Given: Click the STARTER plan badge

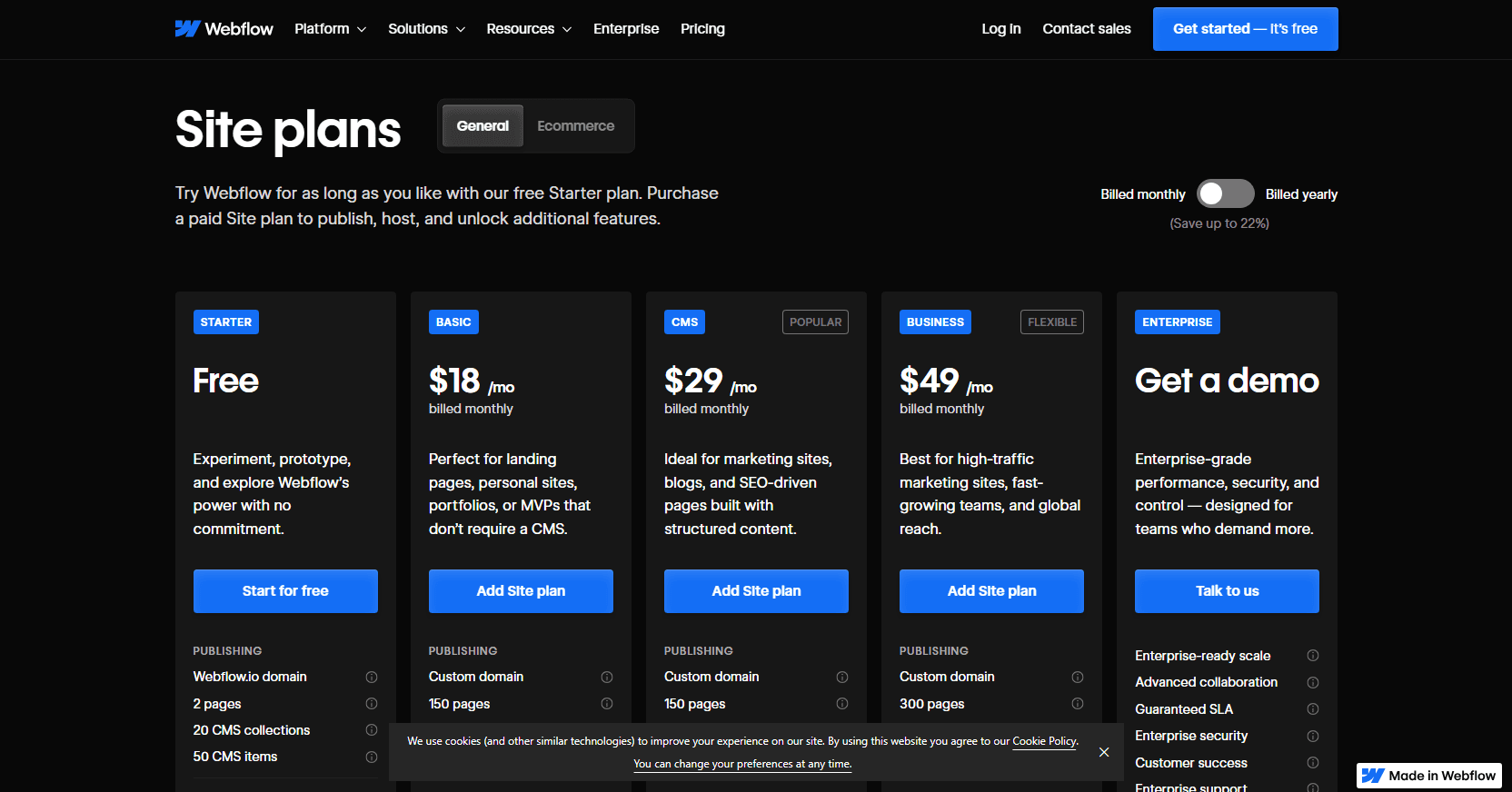Looking at the screenshot, I should [226, 322].
